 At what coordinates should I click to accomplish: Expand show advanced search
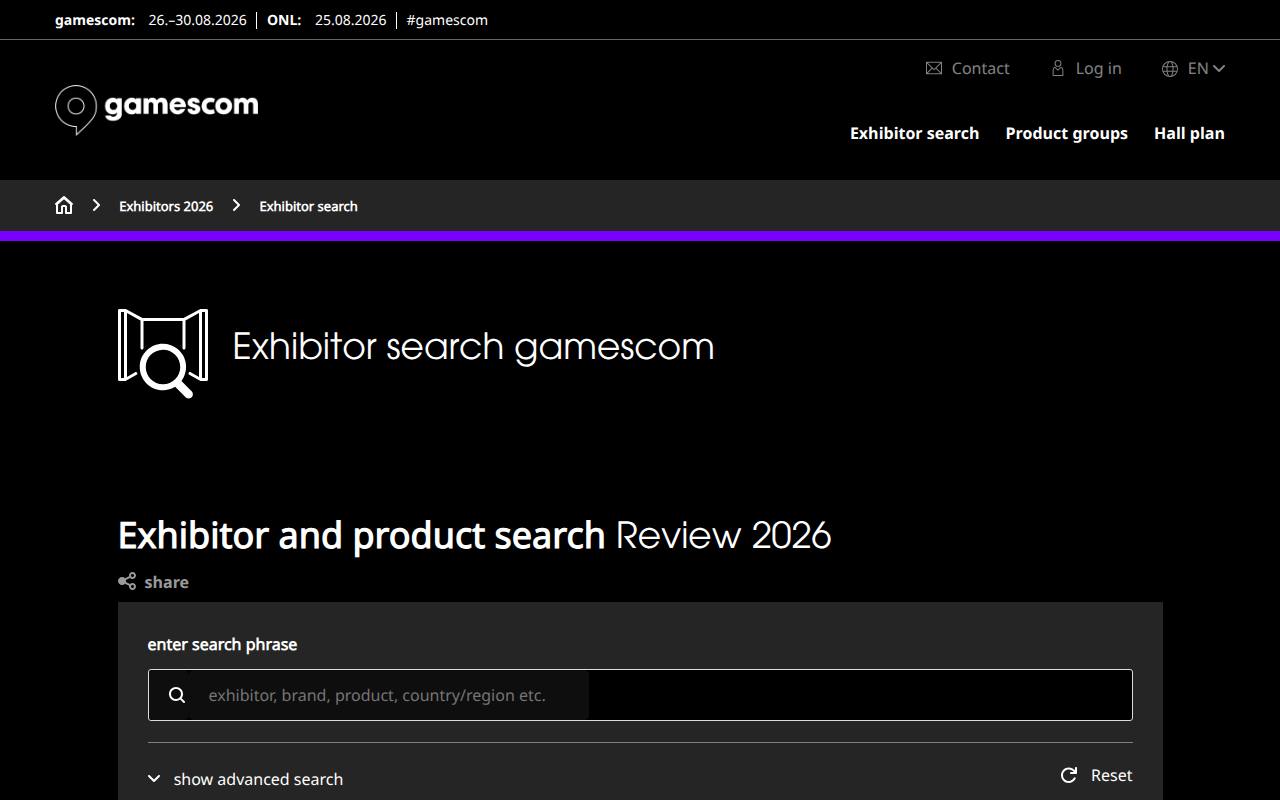(246, 779)
